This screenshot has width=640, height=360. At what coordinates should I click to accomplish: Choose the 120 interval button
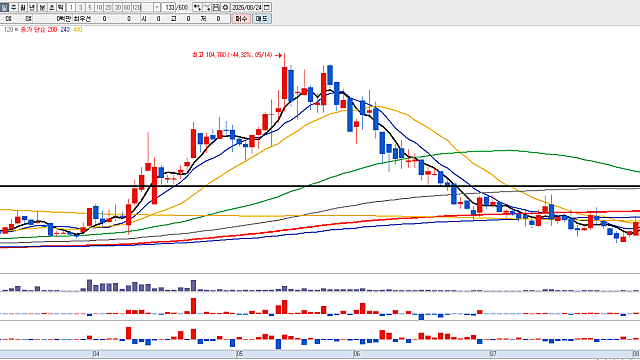[x=137, y=7]
